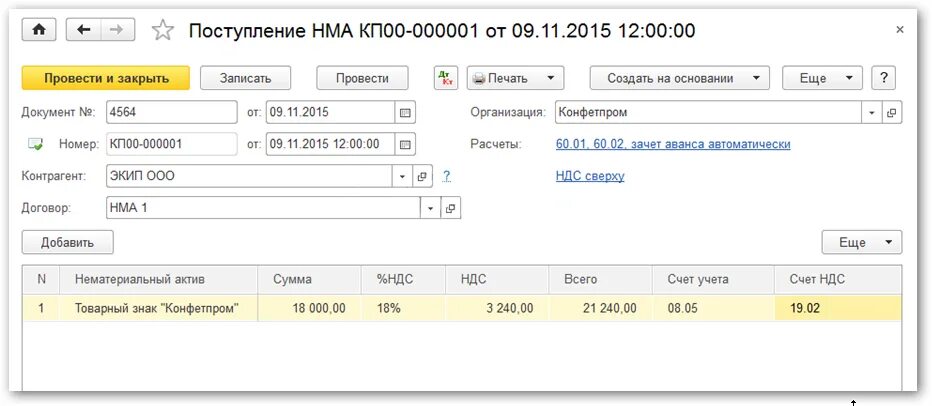Open the Печать dropdown menu
932x406 pixels.
515,78
